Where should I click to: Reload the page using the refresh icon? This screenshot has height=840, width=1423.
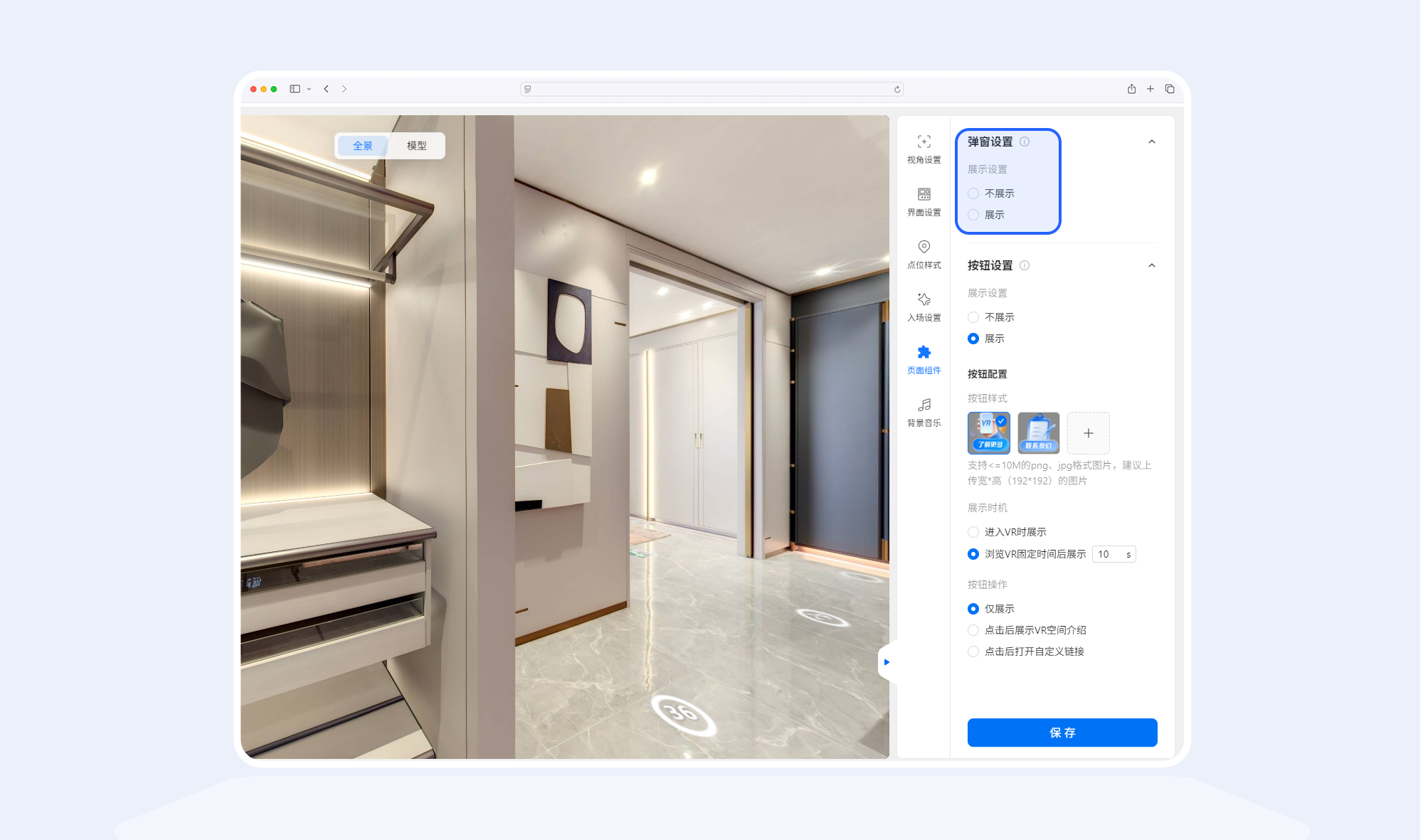[897, 89]
